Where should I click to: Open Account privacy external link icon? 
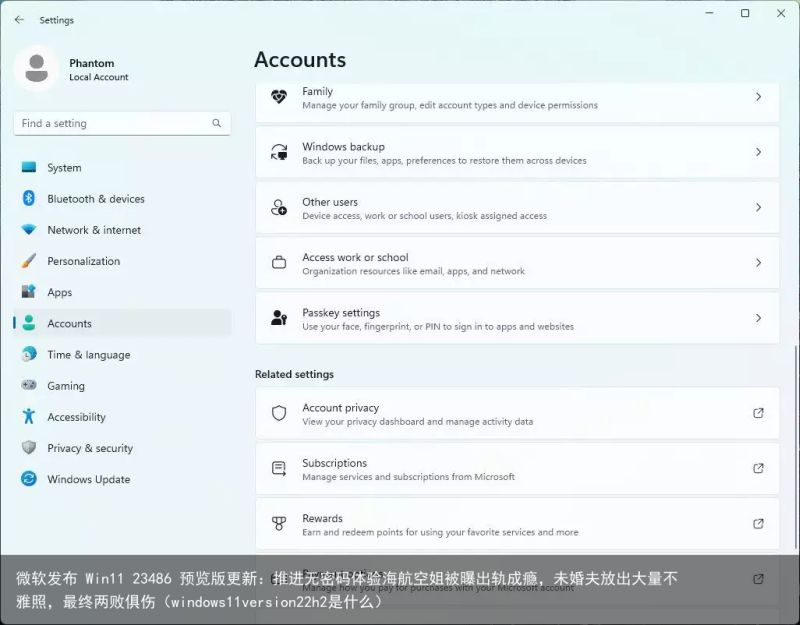click(x=758, y=413)
